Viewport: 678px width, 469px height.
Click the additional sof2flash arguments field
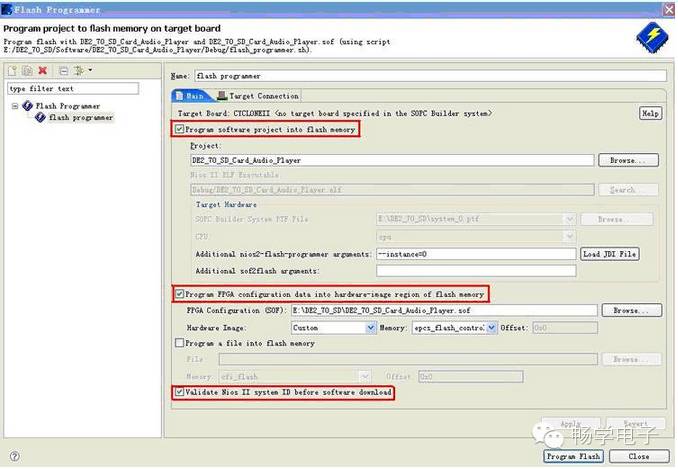pyautogui.click(x=476, y=271)
